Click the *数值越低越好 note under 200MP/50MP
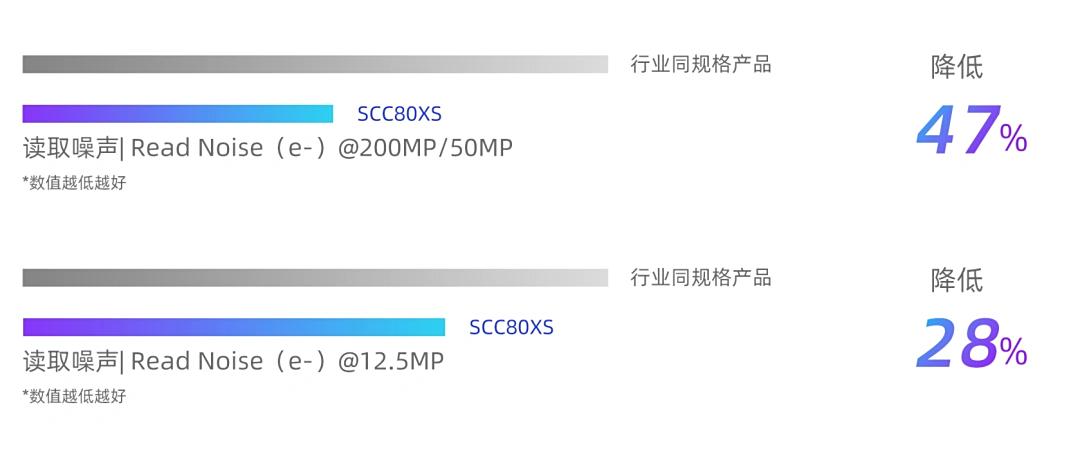This screenshot has height=459, width=1080. [75, 183]
